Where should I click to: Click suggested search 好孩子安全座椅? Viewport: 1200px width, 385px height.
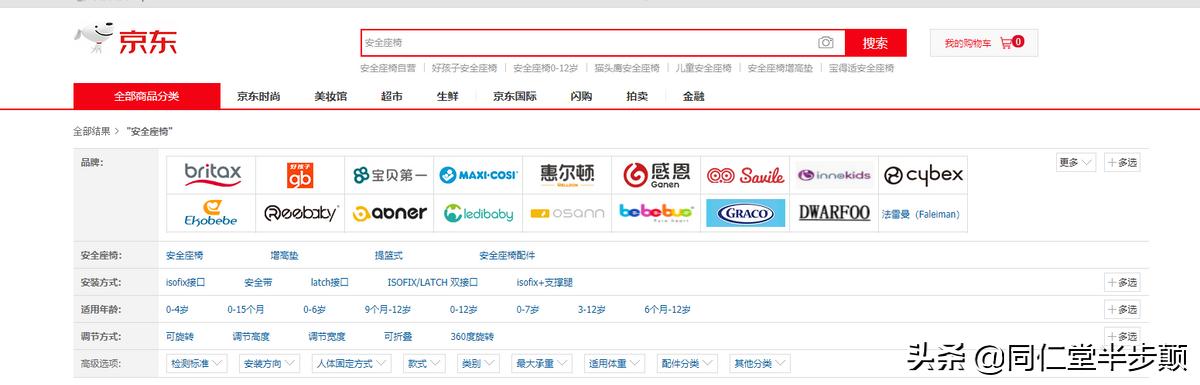[x=464, y=68]
